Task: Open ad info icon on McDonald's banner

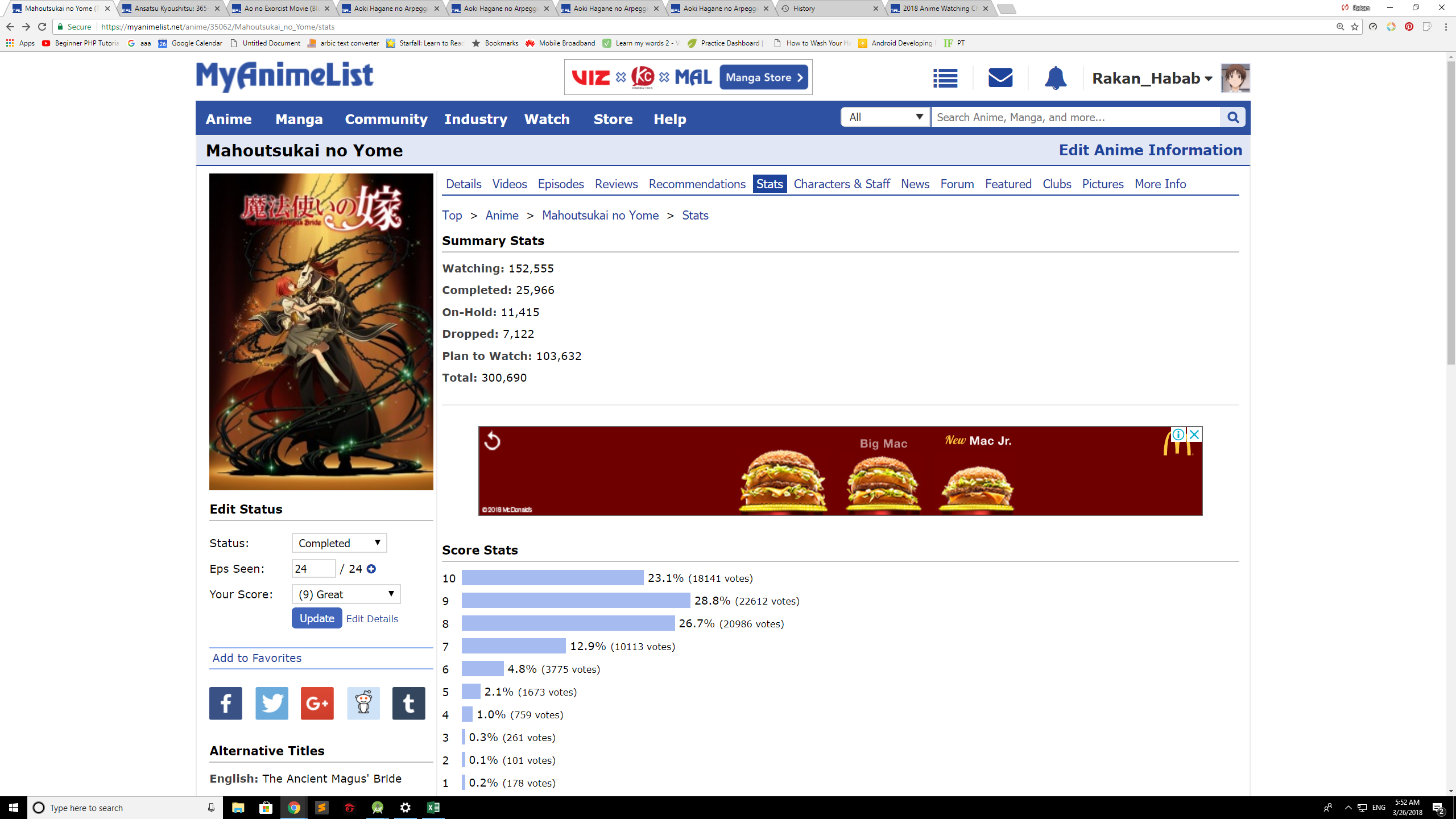Action: pos(1178,435)
